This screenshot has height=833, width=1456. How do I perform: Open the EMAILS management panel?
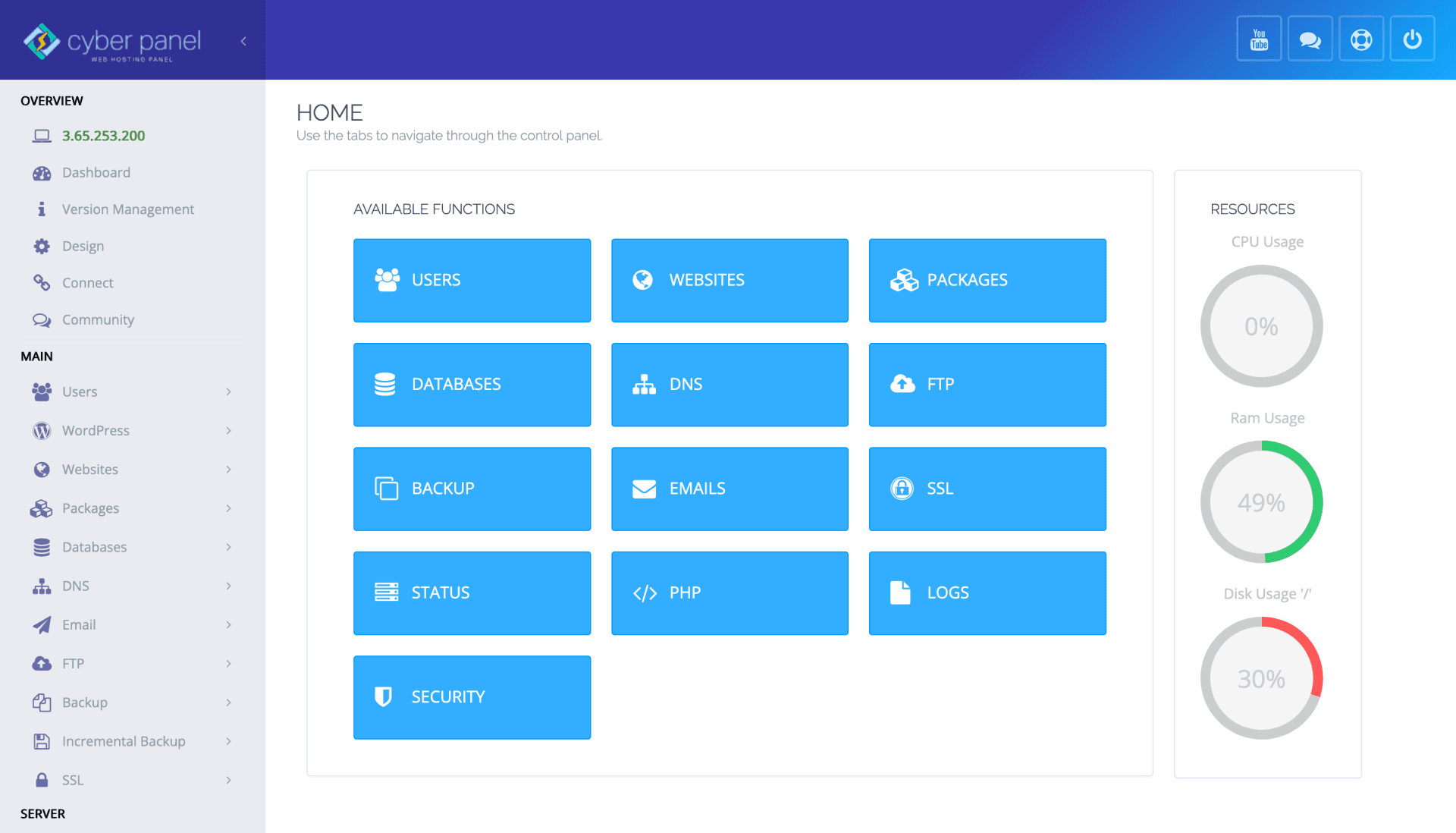tap(729, 489)
